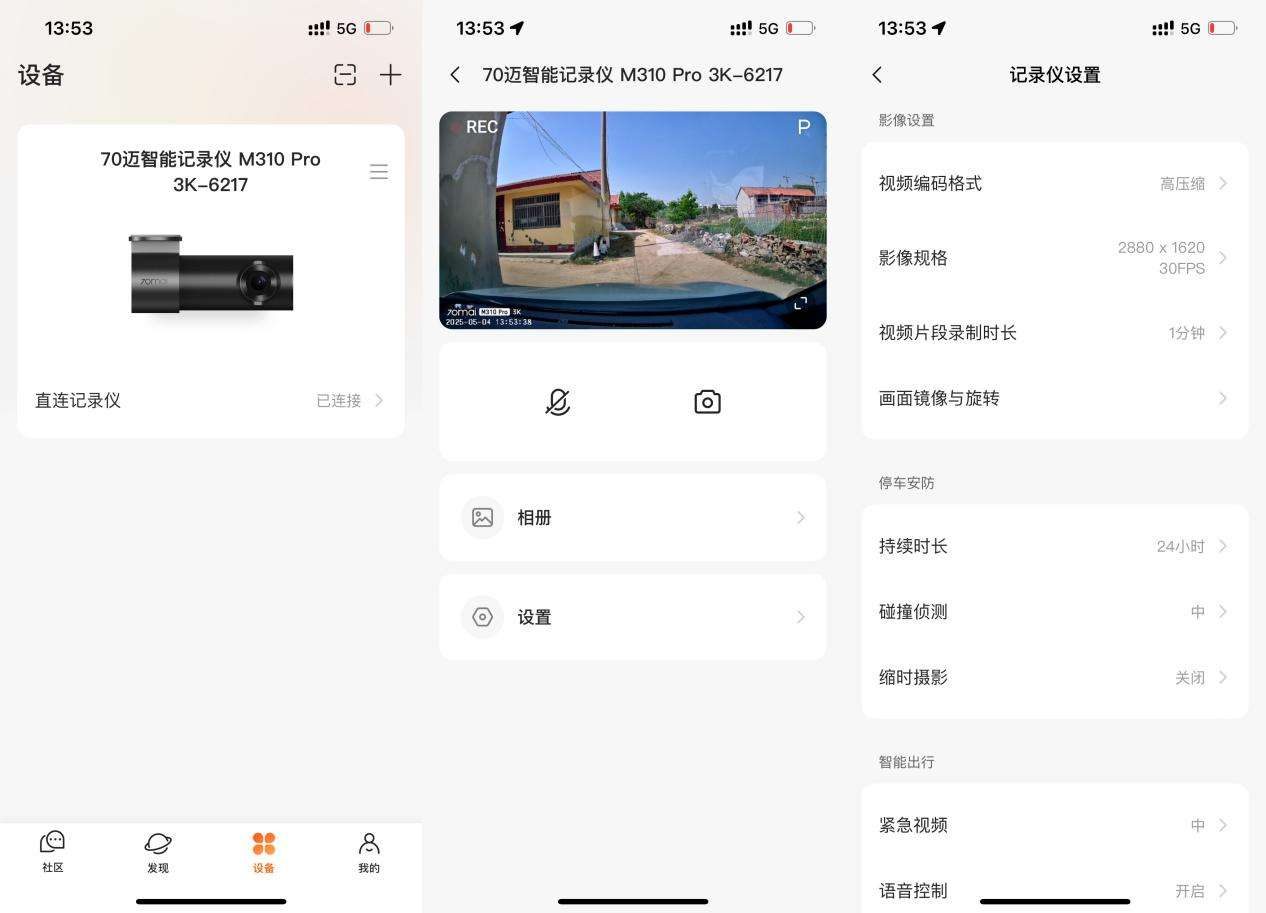The image size is (1266, 913).
Task: Tap the P parking indicator
Action: [803, 127]
